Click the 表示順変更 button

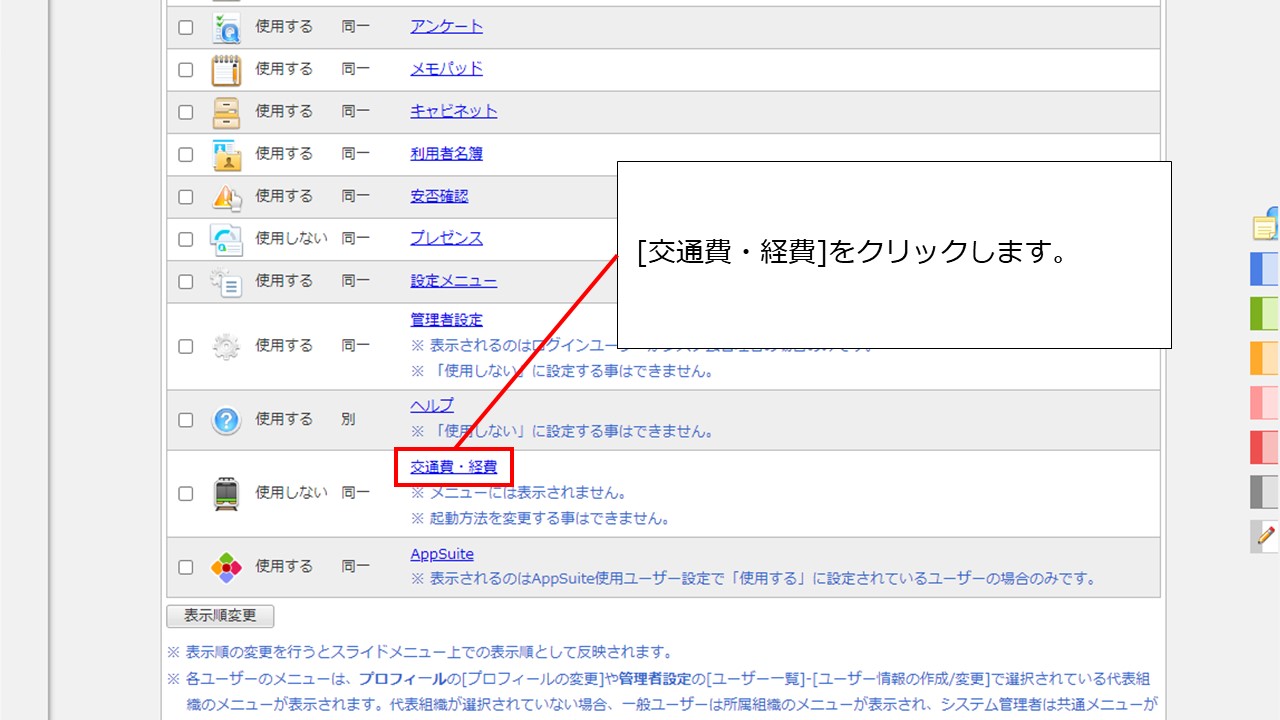click(x=220, y=616)
